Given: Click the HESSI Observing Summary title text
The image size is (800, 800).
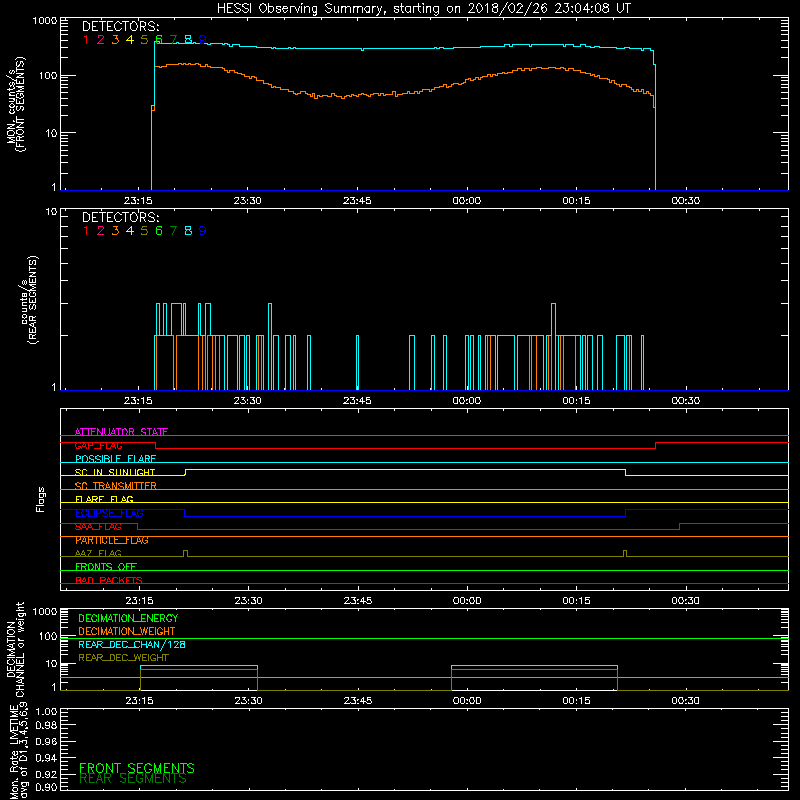Looking at the screenshot, I should [423, 9].
